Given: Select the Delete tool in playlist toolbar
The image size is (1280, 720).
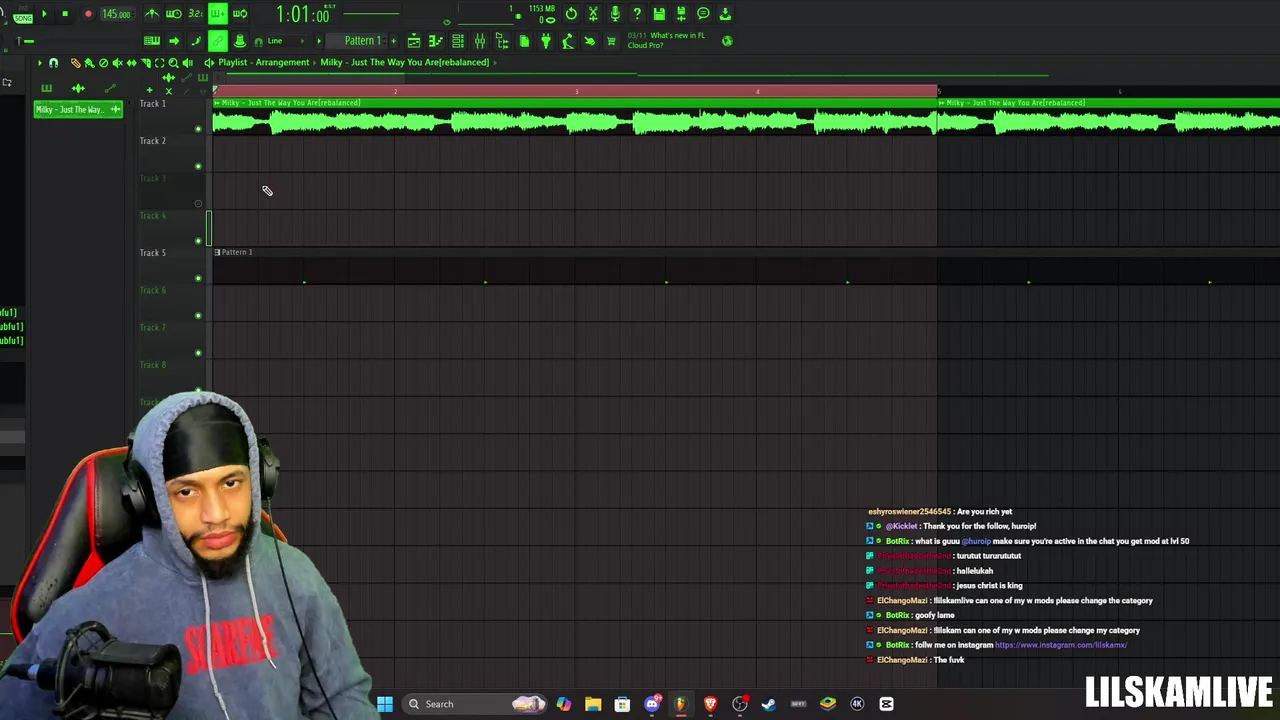Looking at the screenshot, I should pos(103,62).
